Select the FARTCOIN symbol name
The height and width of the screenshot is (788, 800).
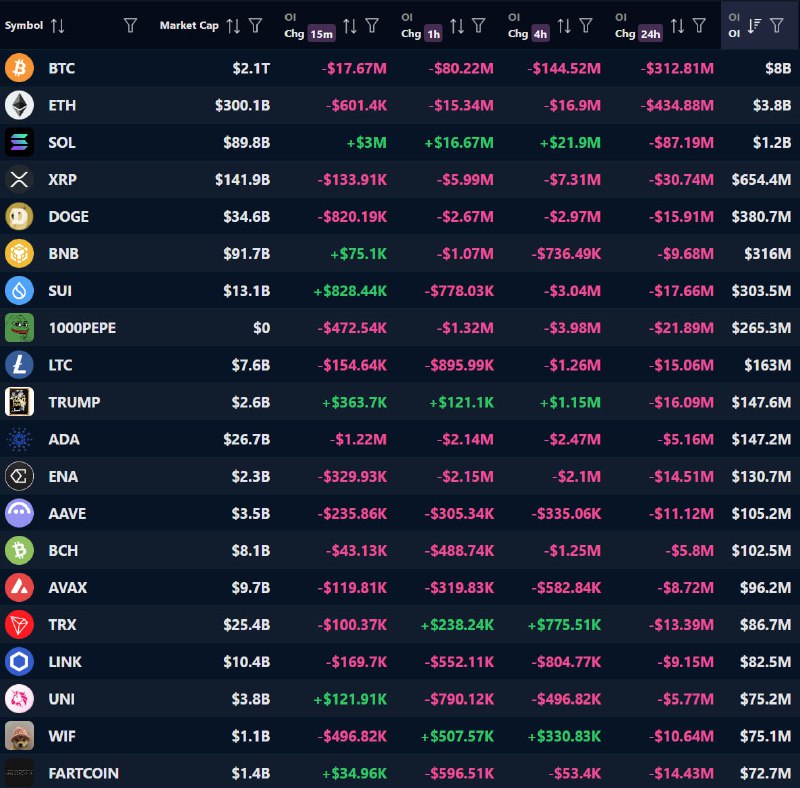pos(84,773)
